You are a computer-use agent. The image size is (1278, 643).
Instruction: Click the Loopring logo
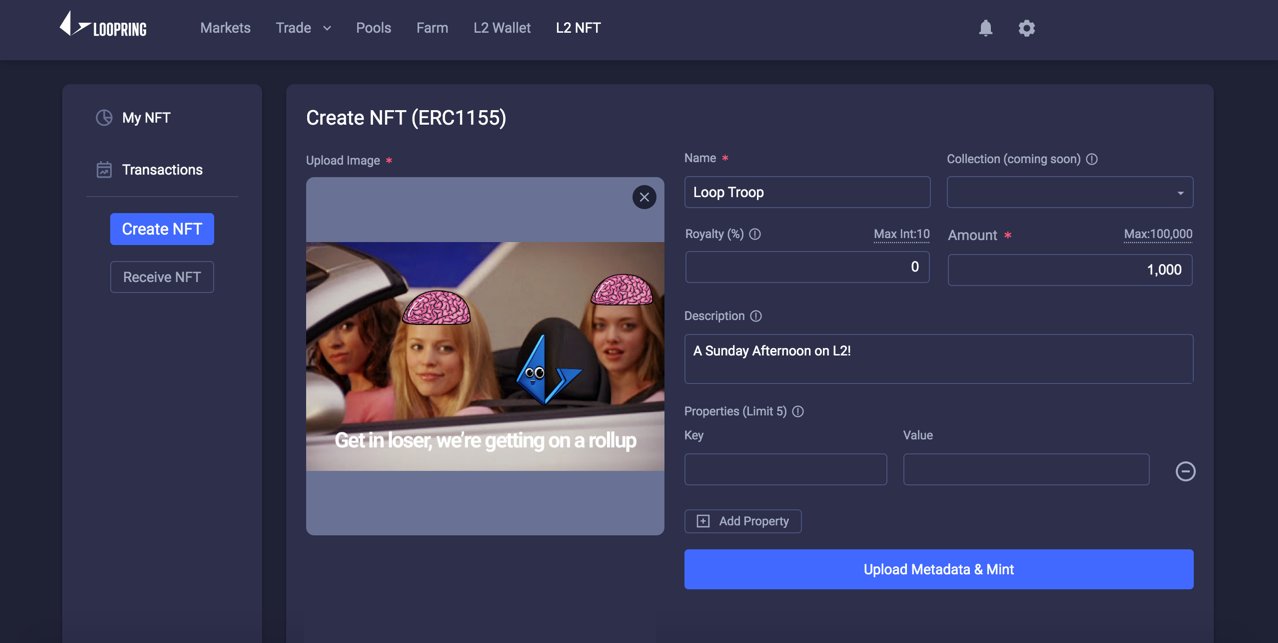pos(102,27)
